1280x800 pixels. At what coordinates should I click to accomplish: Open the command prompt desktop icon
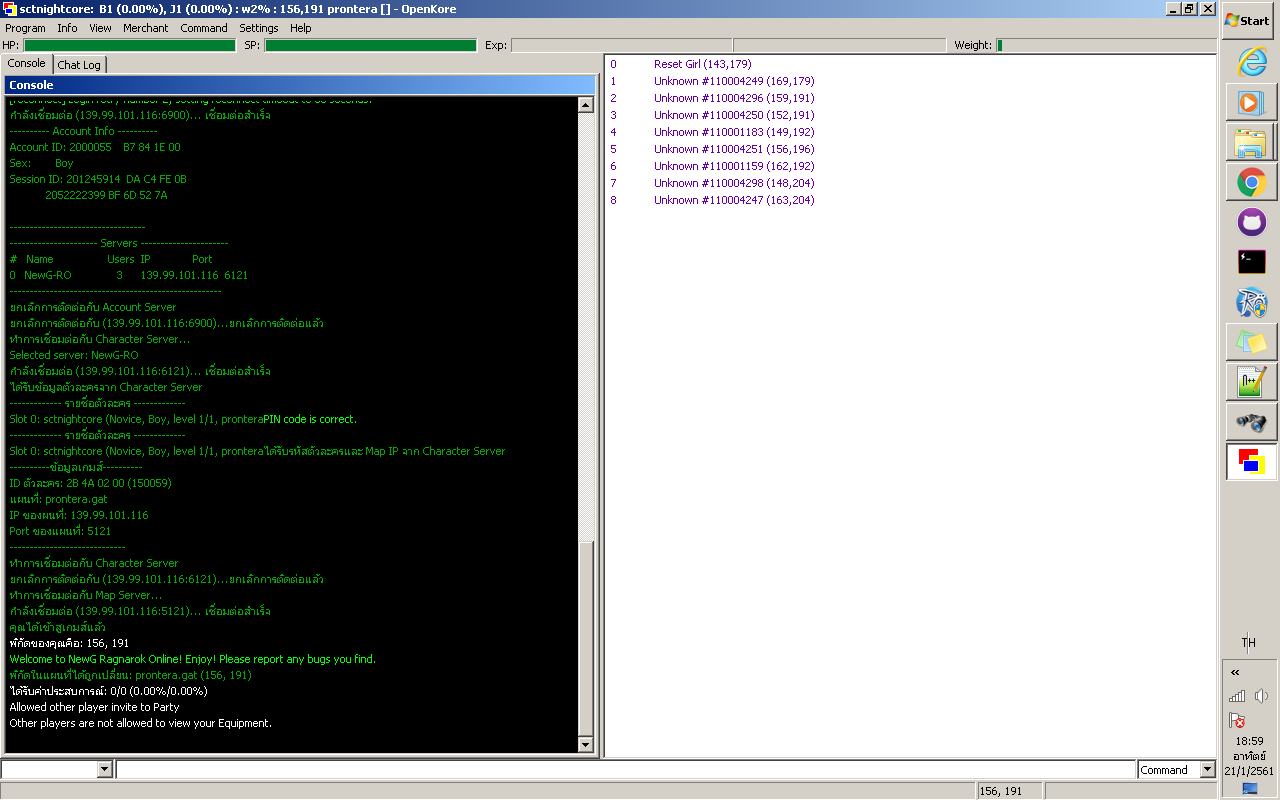pos(1251,260)
